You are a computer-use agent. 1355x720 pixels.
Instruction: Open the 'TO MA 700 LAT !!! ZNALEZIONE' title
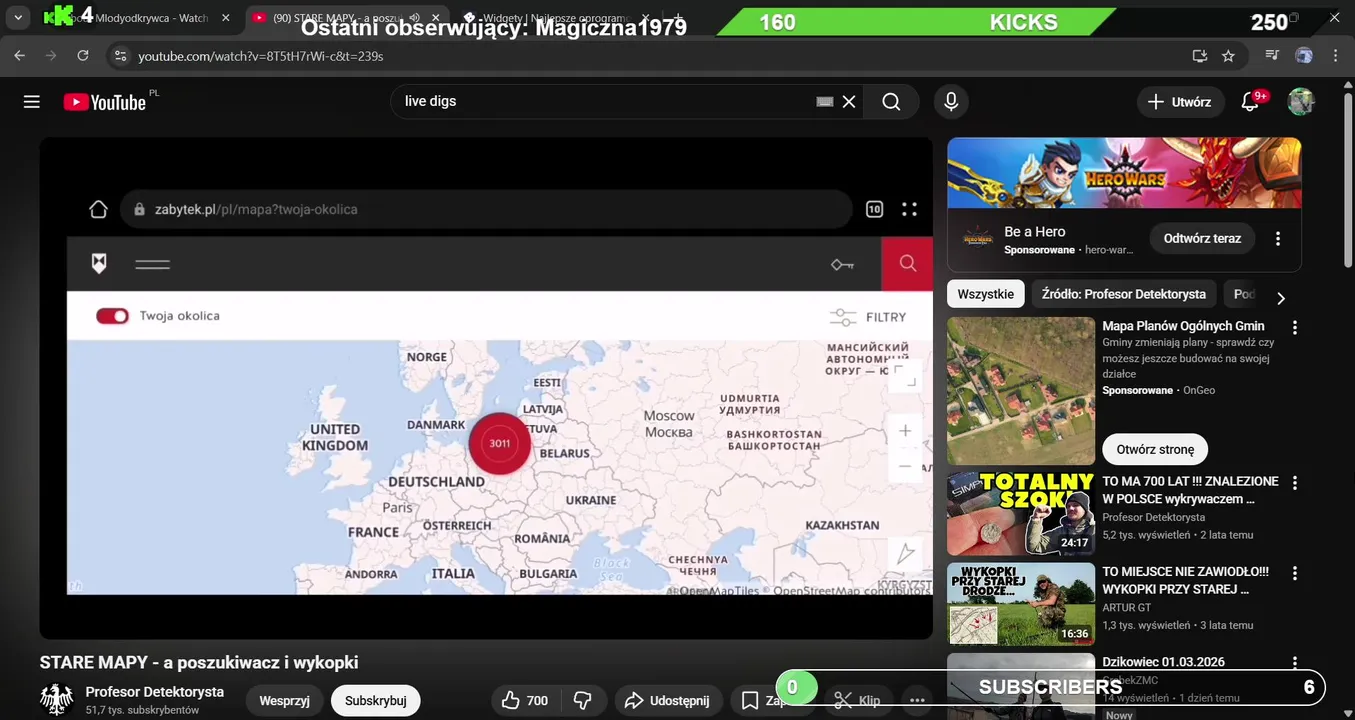pos(1190,490)
